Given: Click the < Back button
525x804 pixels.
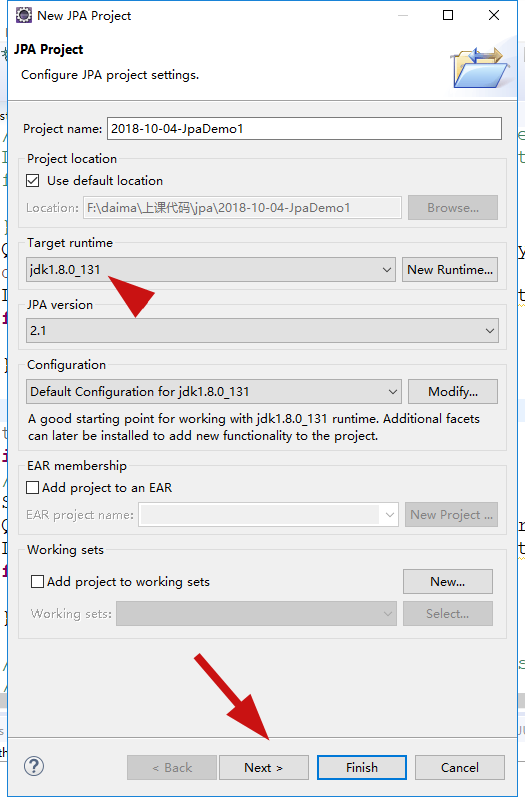Looking at the screenshot, I should (172, 768).
